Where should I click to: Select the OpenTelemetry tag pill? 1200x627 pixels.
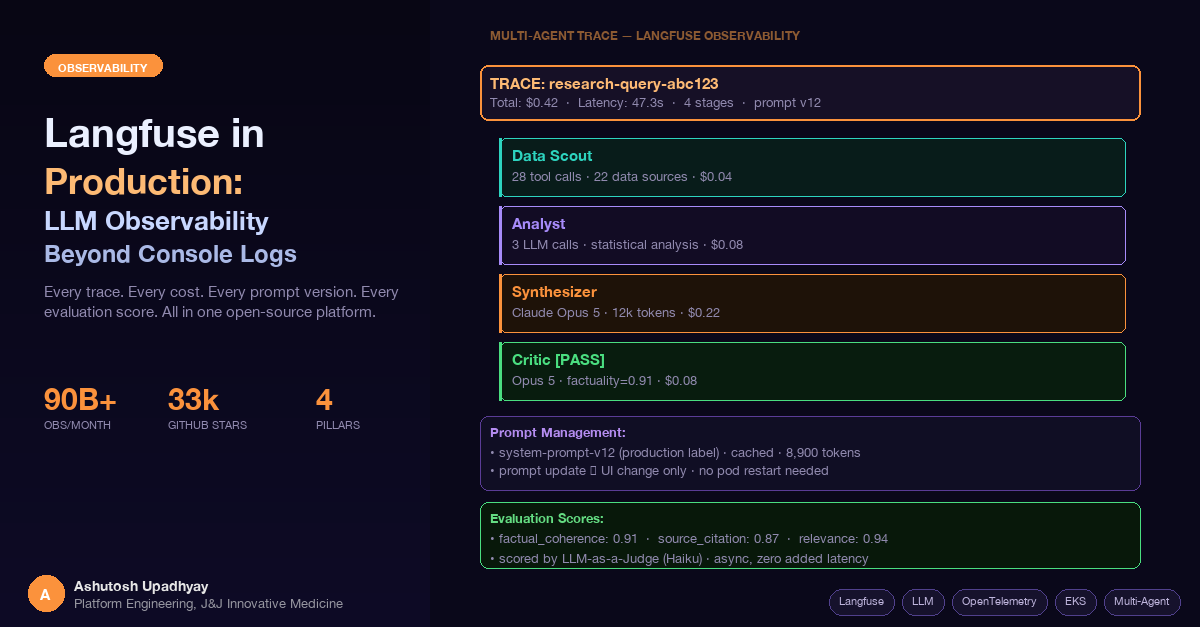click(x=999, y=602)
